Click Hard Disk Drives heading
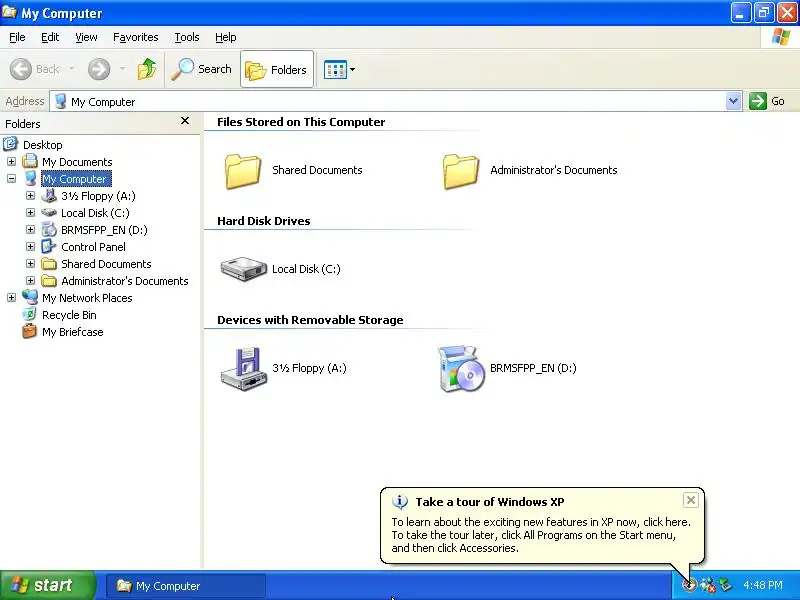The image size is (800, 600). 264,221
